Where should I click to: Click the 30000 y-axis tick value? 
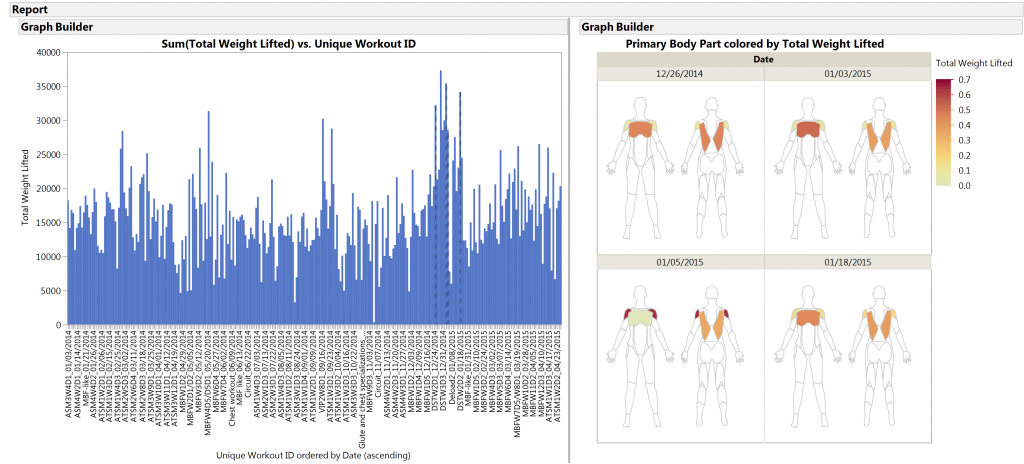(49, 120)
